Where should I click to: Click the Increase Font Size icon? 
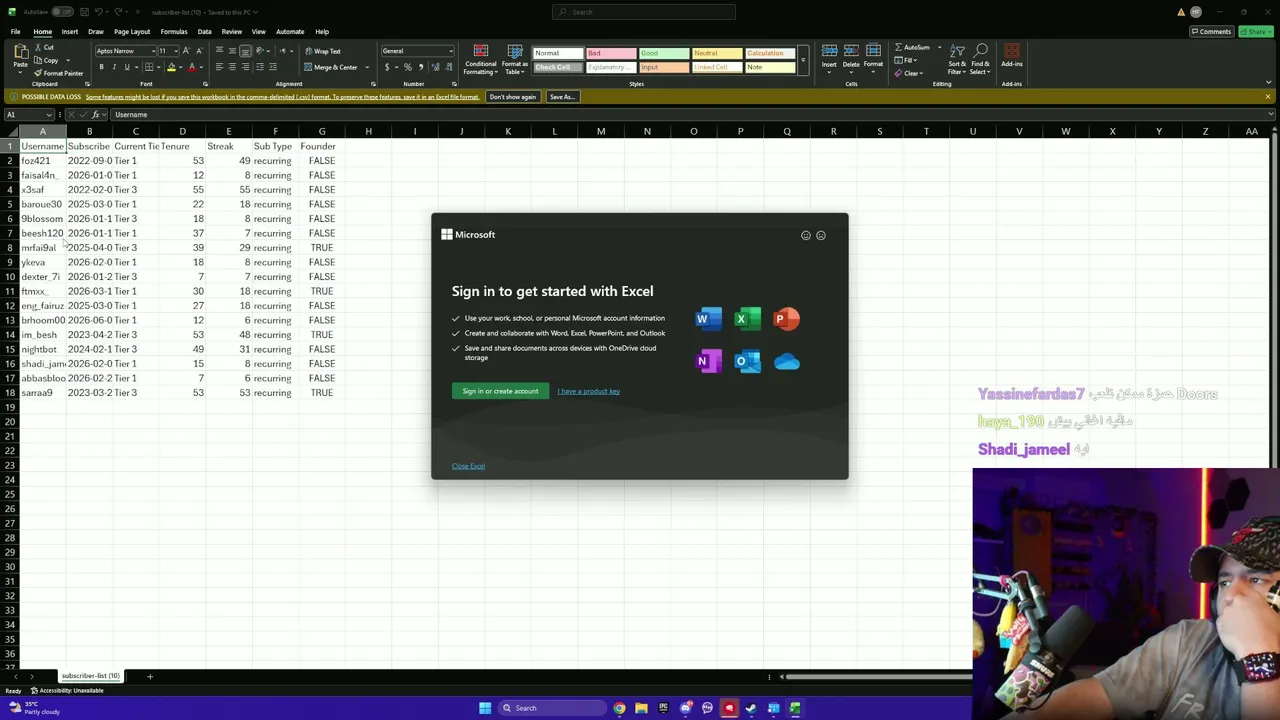click(186, 51)
